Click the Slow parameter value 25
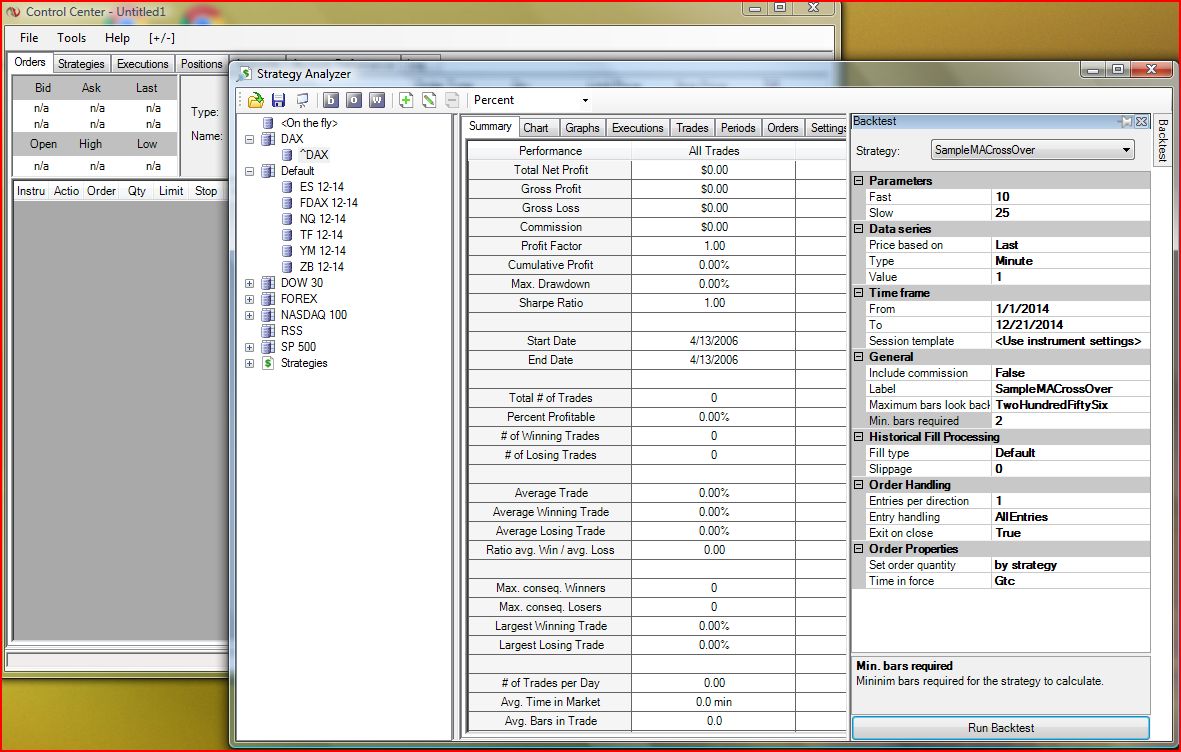 pos(1071,212)
